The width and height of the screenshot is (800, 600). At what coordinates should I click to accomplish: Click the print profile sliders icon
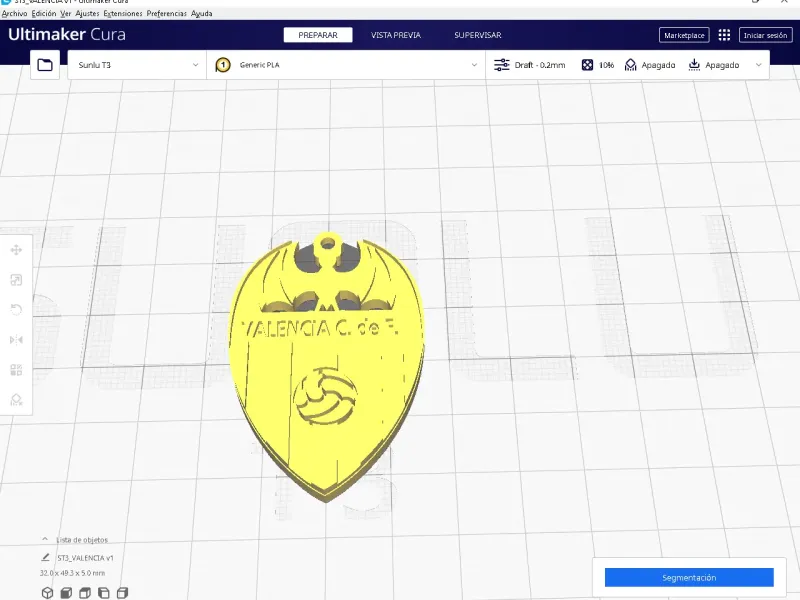(502, 65)
